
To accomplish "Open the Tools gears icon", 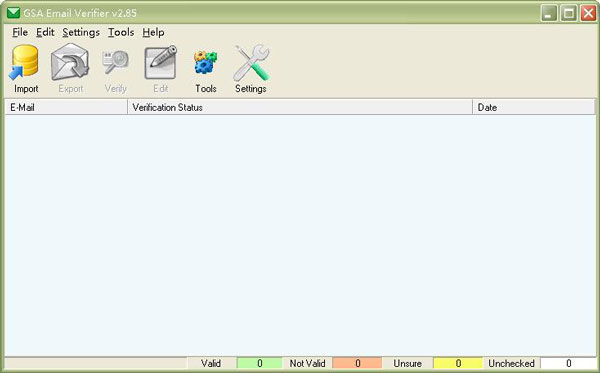I will [205, 62].
